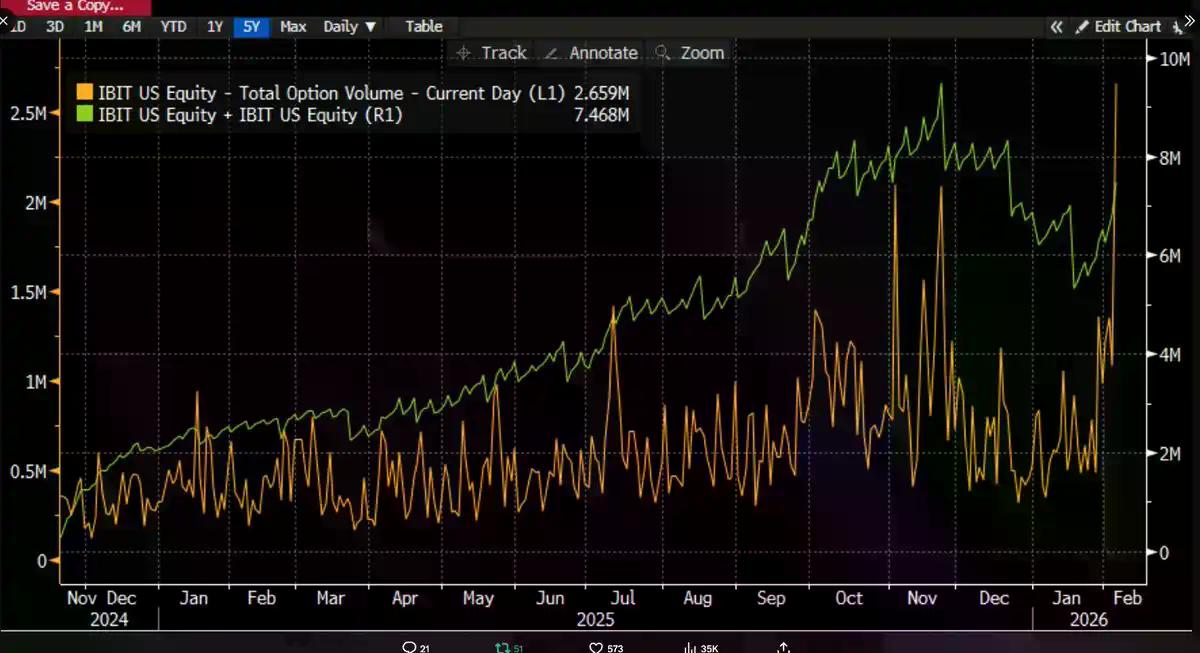This screenshot has width=1200, height=653.
Task: Activate the Track crosshair tool
Action: pyautogui.click(x=490, y=53)
